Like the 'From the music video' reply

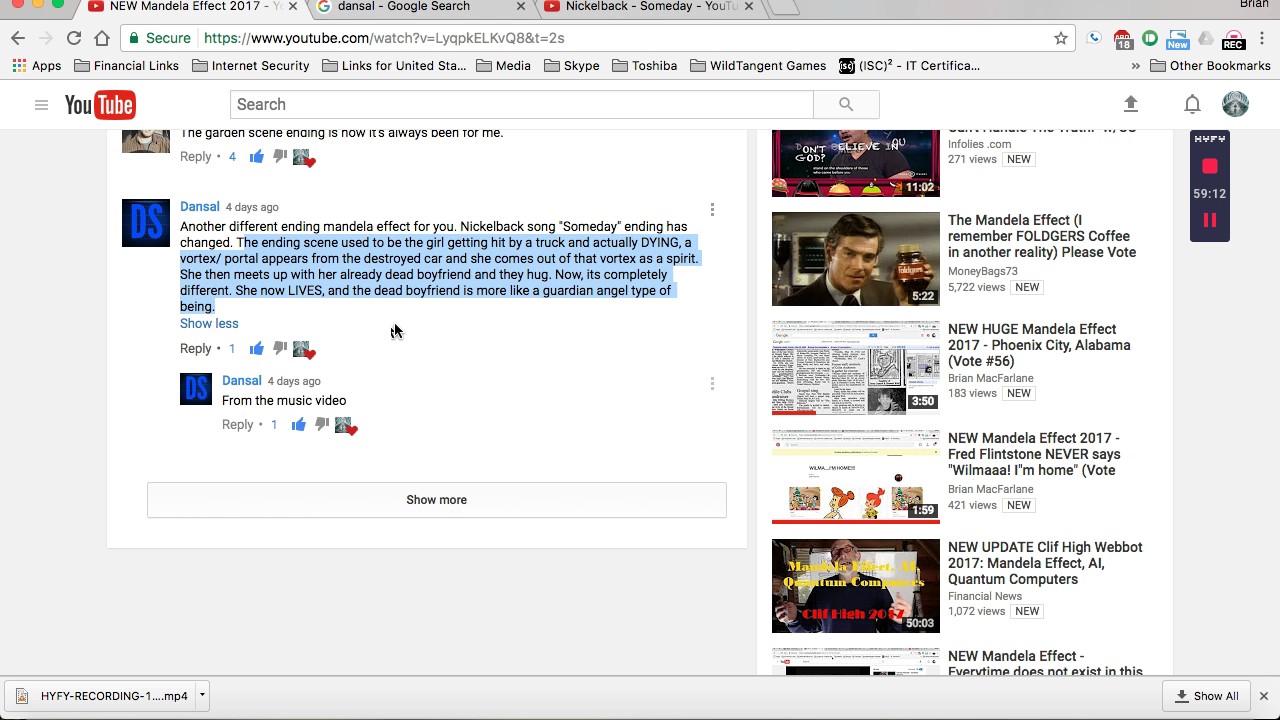point(299,425)
